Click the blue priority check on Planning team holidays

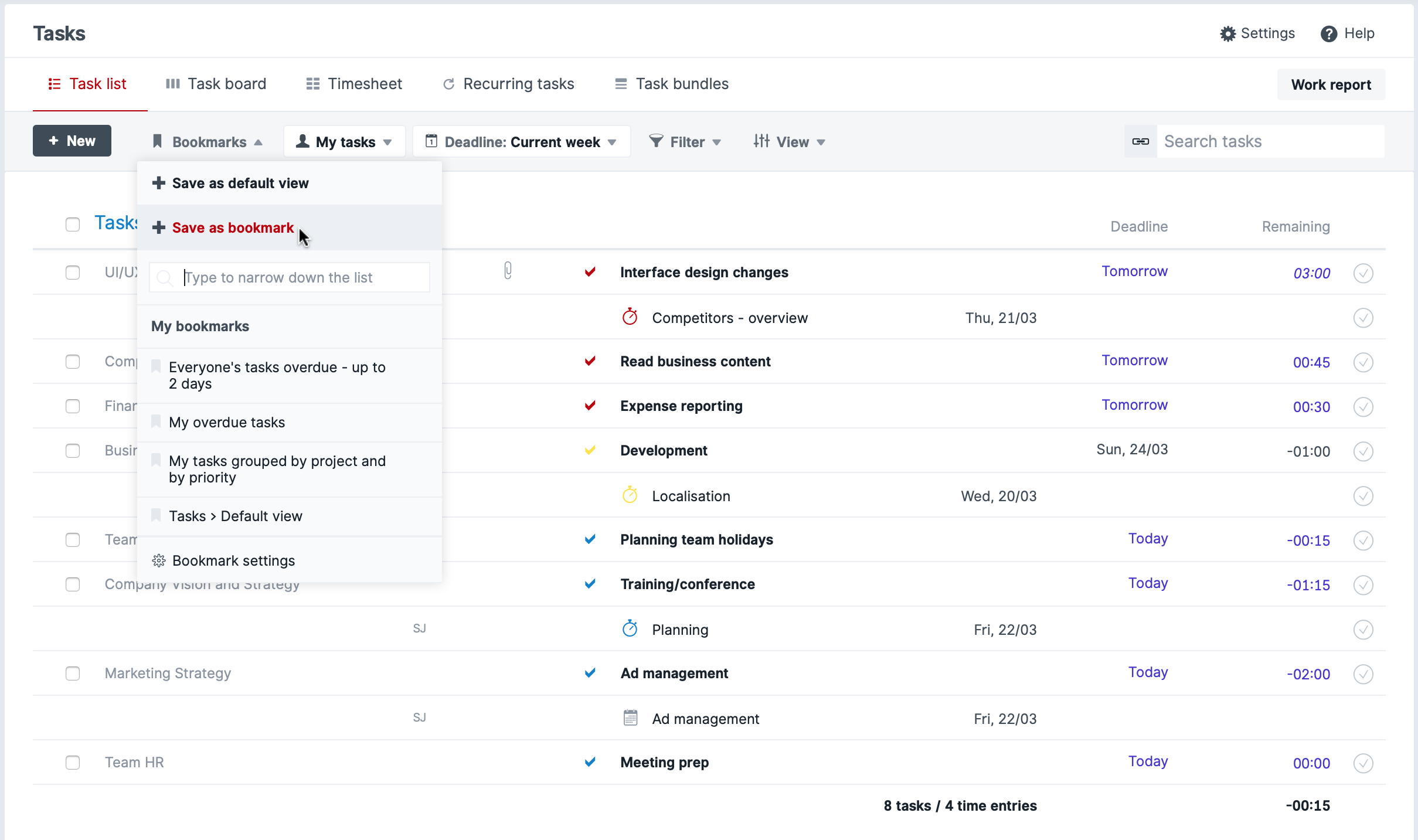[590, 539]
